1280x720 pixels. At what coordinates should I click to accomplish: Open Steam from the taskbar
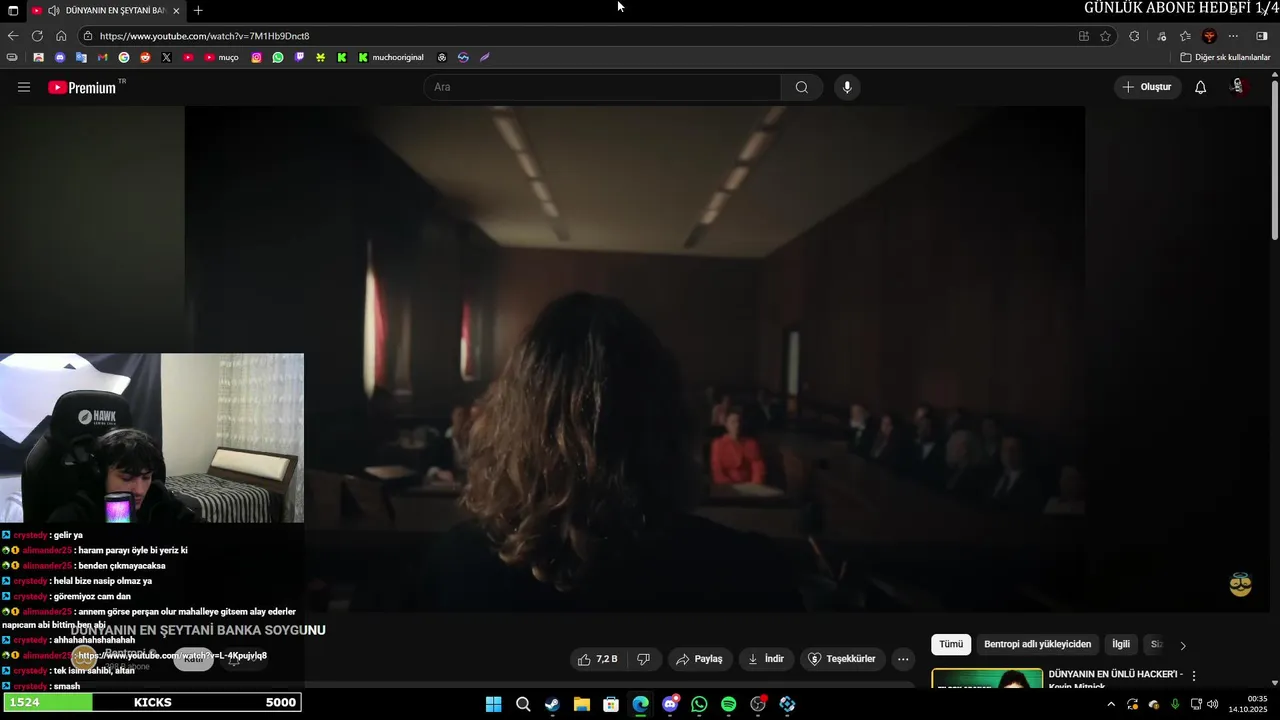552,704
